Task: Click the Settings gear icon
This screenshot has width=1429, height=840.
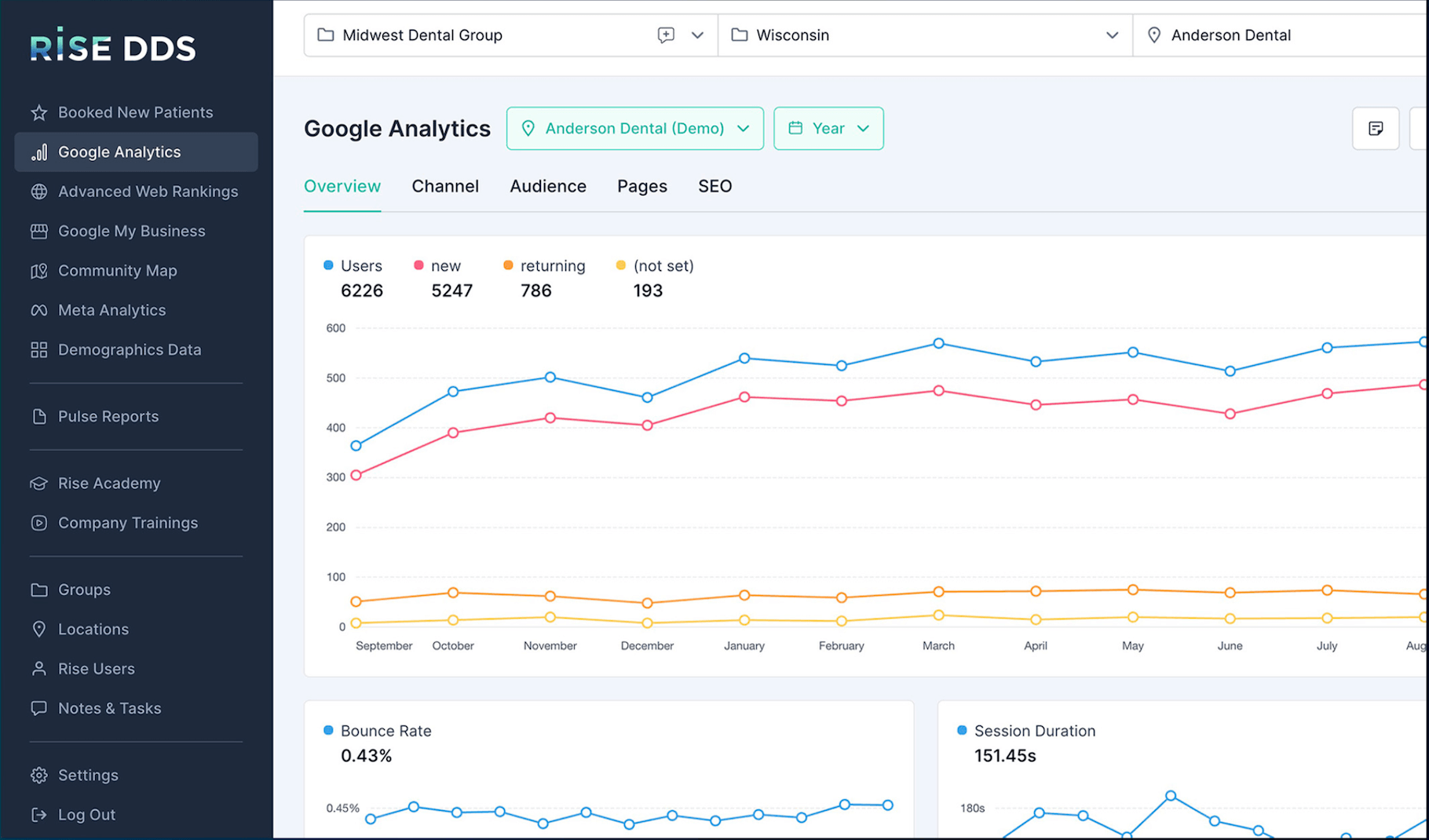Action: pos(38,776)
